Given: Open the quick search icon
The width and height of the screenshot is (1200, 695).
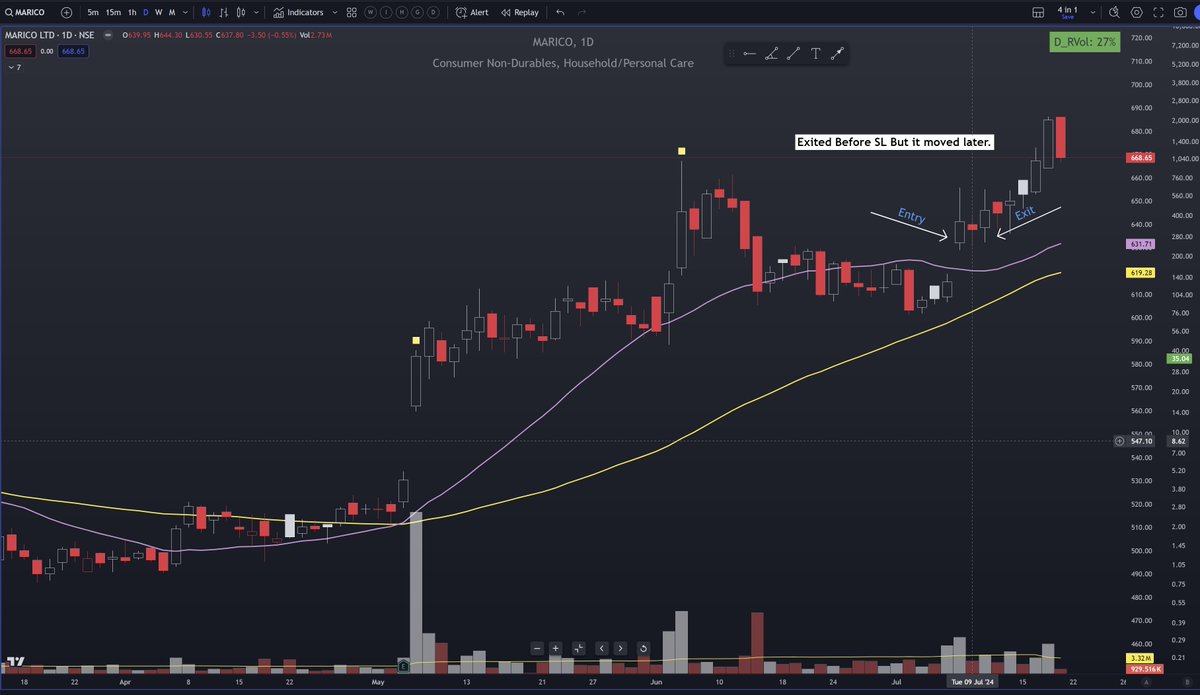Looking at the screenshot, I should coord(1113,13).
